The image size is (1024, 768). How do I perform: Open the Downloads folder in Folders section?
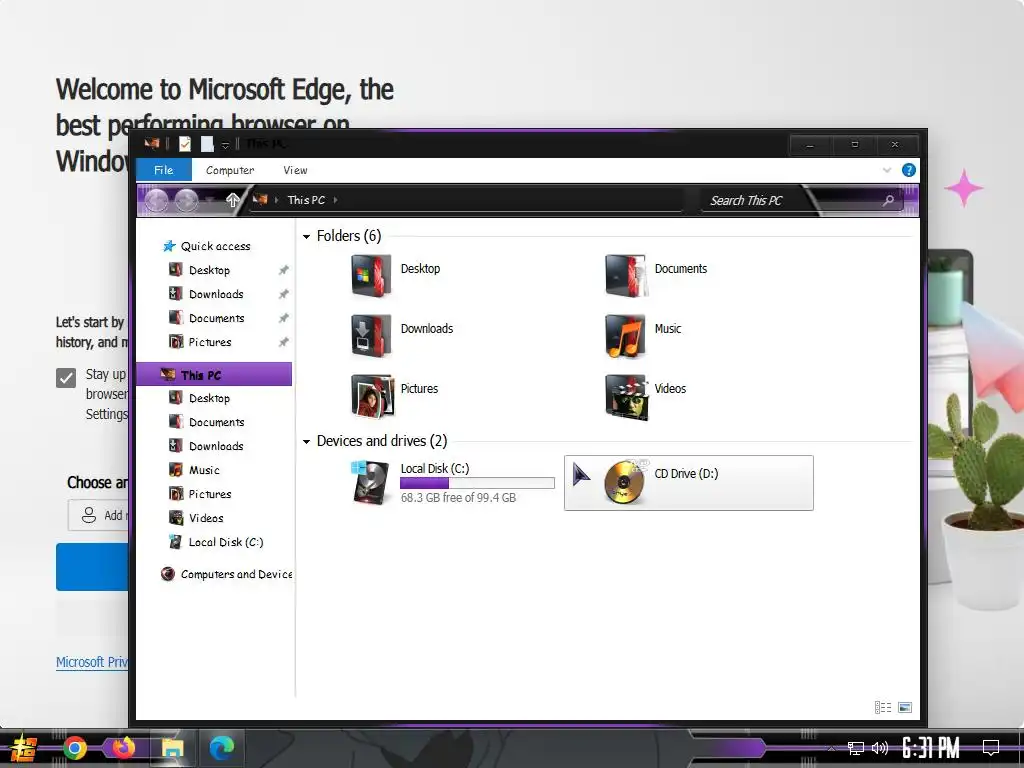pos(402,336)
